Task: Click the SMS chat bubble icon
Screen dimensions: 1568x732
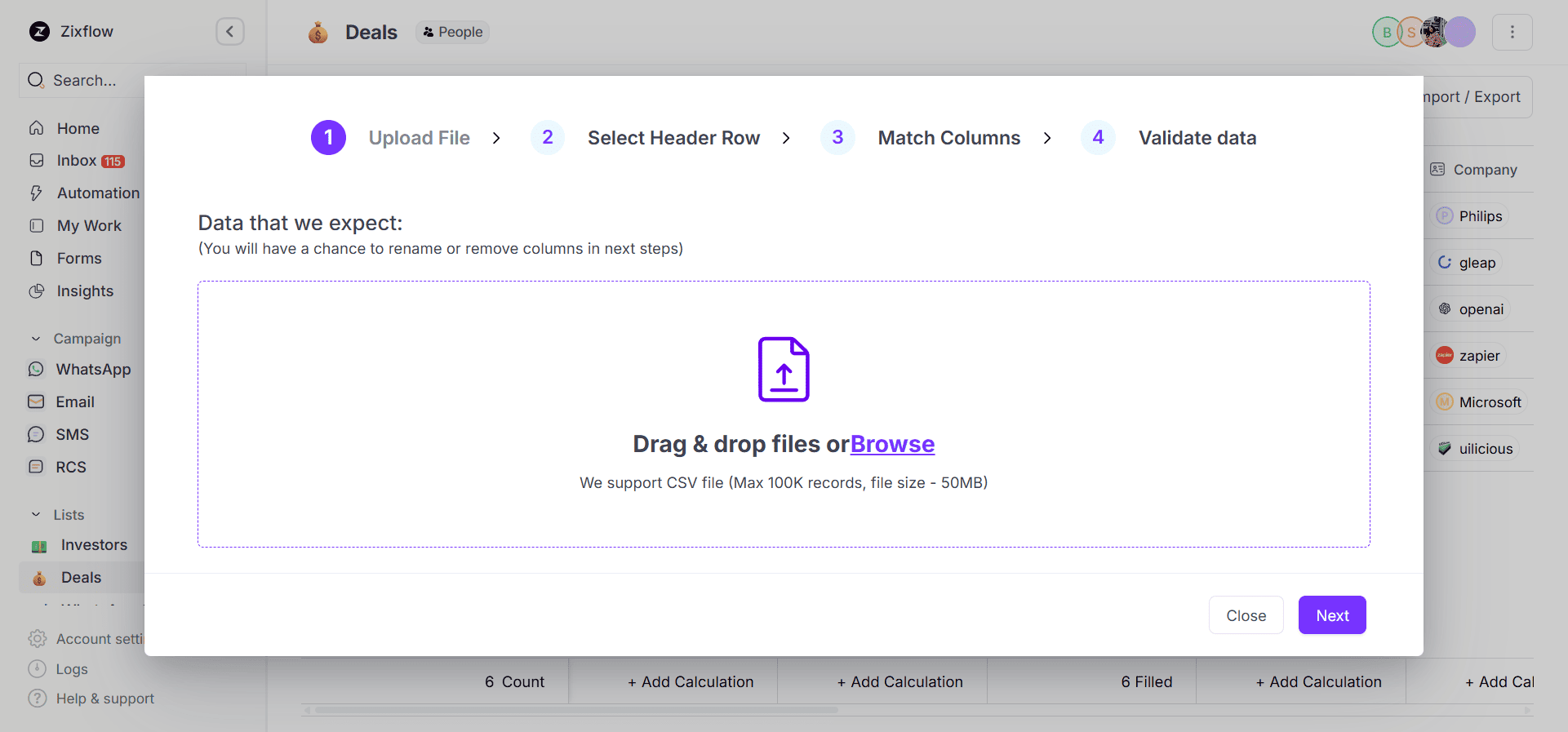Action: (36, 435)
